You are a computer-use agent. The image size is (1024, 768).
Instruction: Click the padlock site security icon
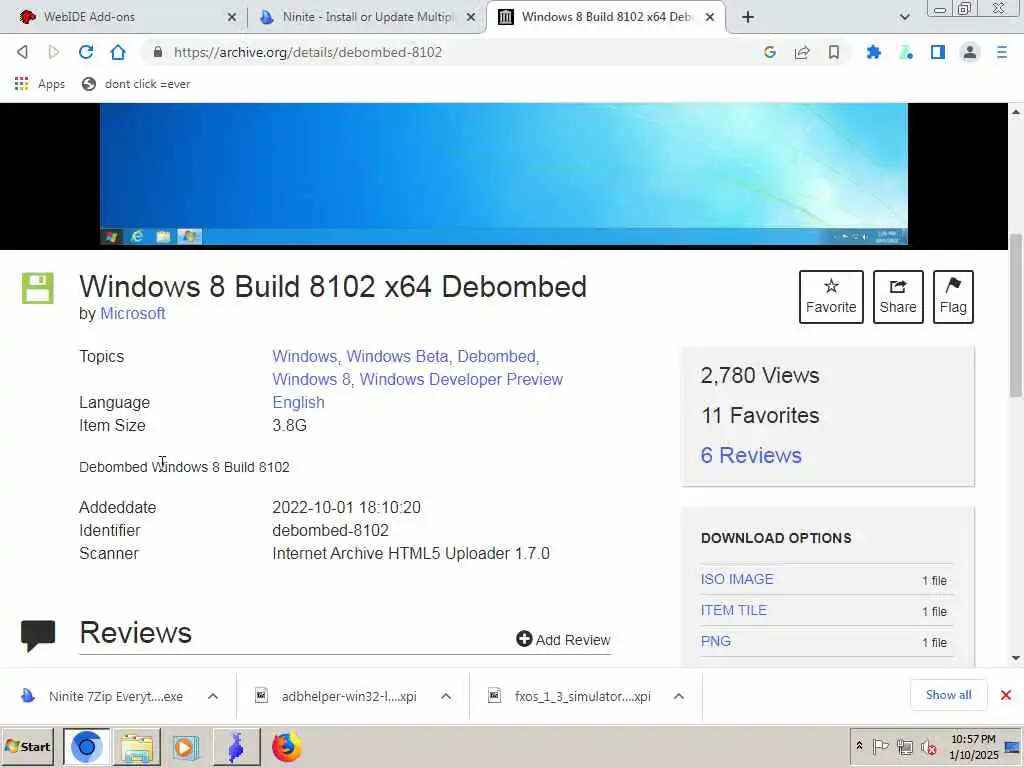pos(157,52)
